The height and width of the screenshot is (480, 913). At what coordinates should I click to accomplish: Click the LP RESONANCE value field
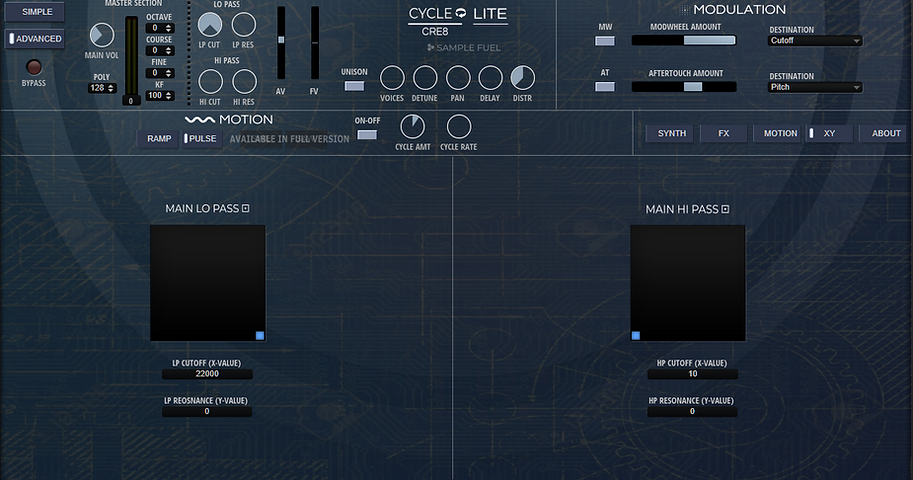pyautogui.click(x=207, y=411)
